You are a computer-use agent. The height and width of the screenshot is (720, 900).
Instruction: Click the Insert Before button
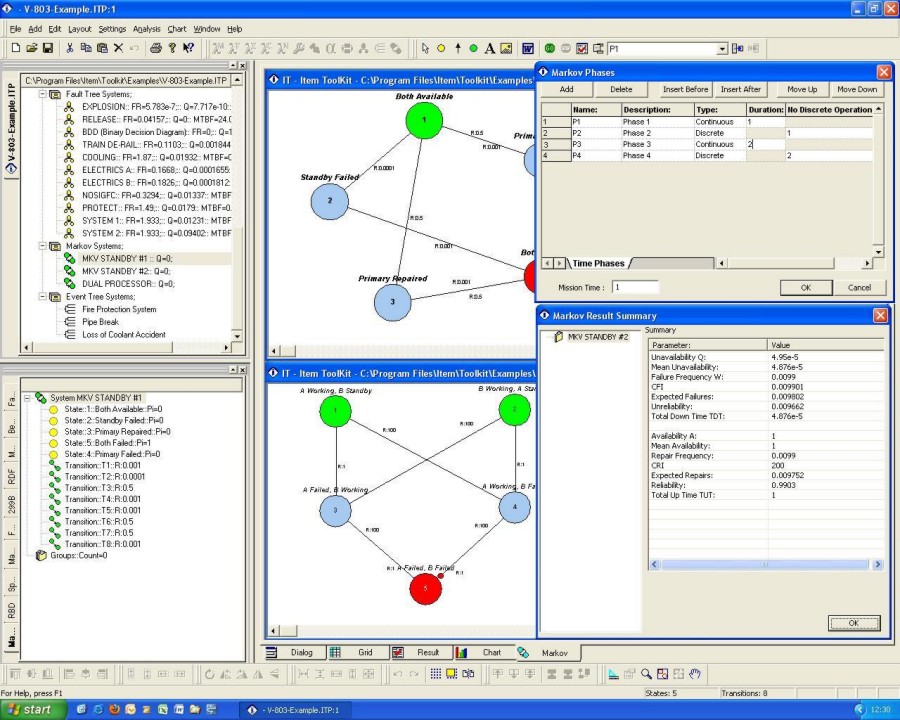[x=685, y=89]
